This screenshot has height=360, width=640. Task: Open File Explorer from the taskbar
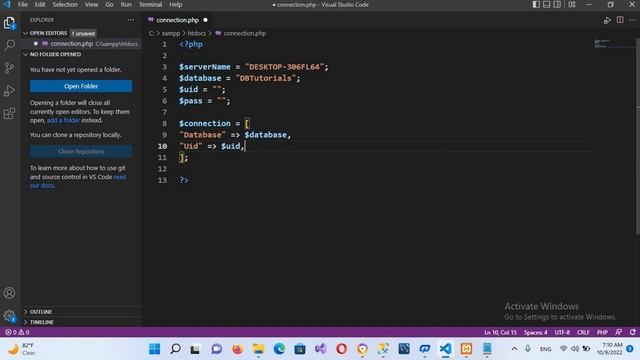point(258,349)
